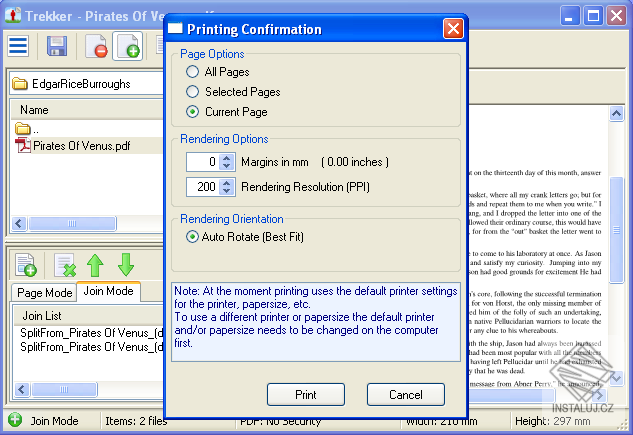
Task: Click the add page green-plus icon
Action: (128, 46)
